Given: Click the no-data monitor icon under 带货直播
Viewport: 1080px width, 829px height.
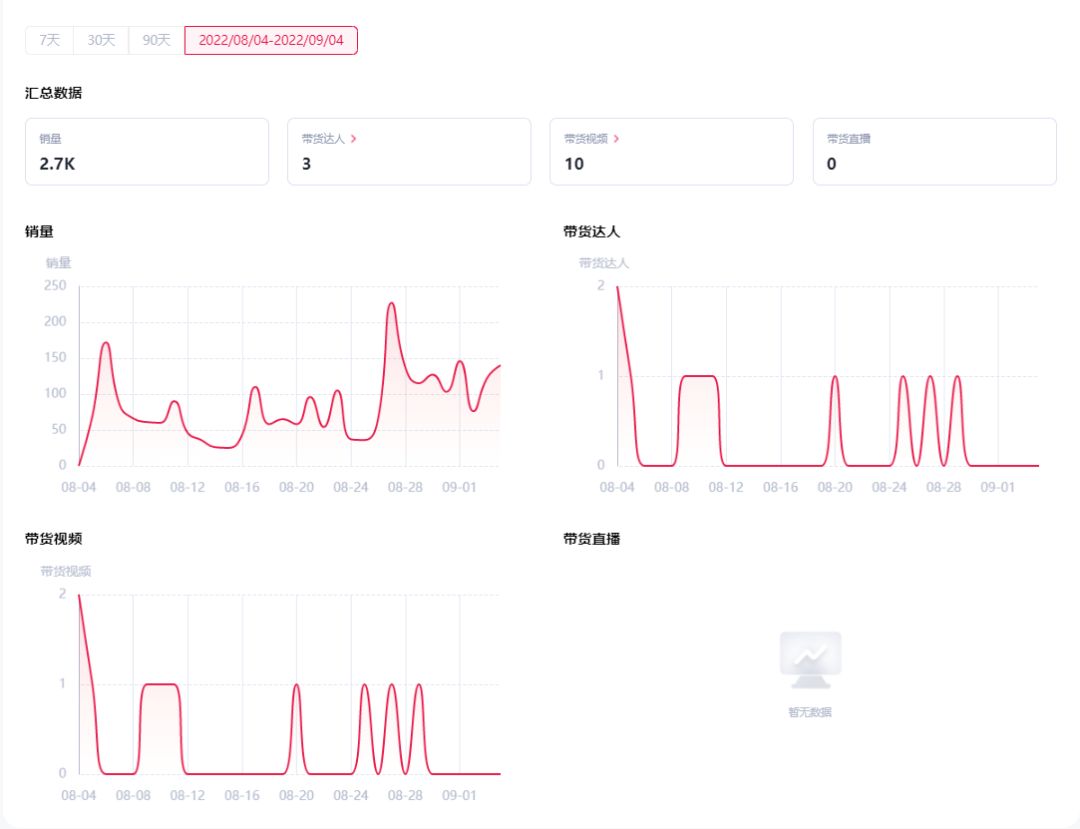Looking at the screenshot, I should click(x=811, y=660).
